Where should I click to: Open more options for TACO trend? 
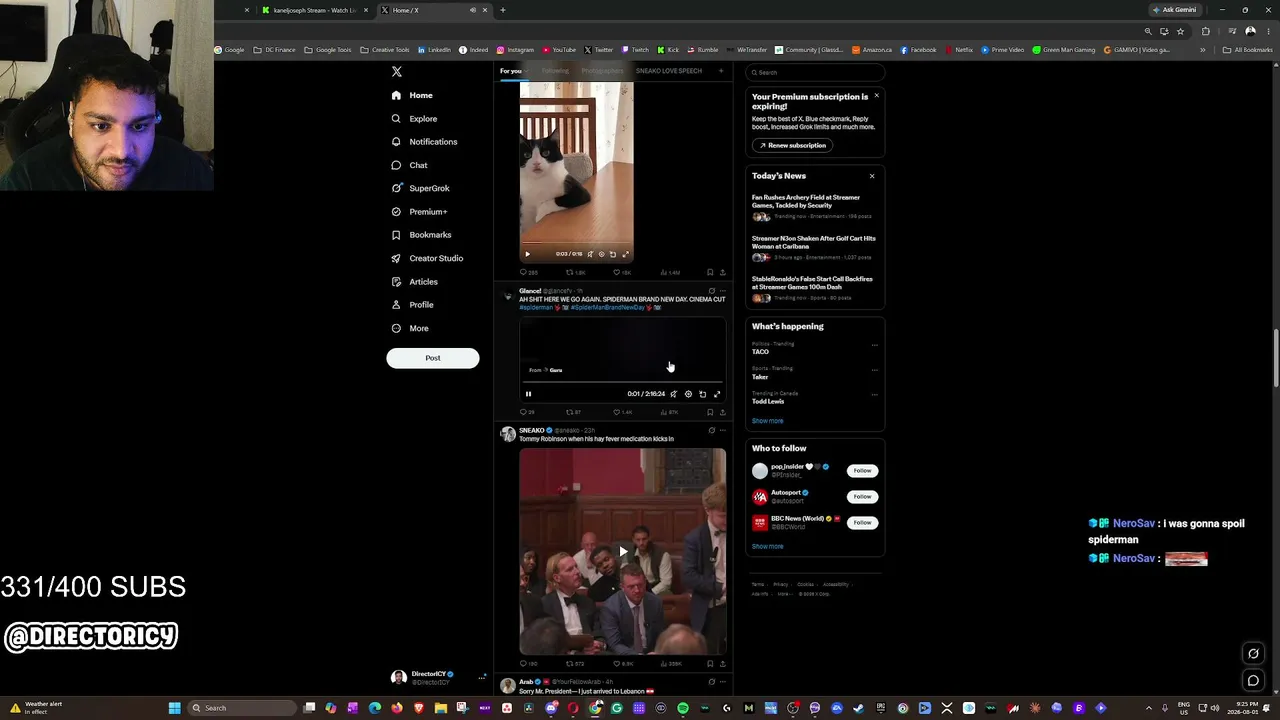pyautogui.click(x=875, y=345)
